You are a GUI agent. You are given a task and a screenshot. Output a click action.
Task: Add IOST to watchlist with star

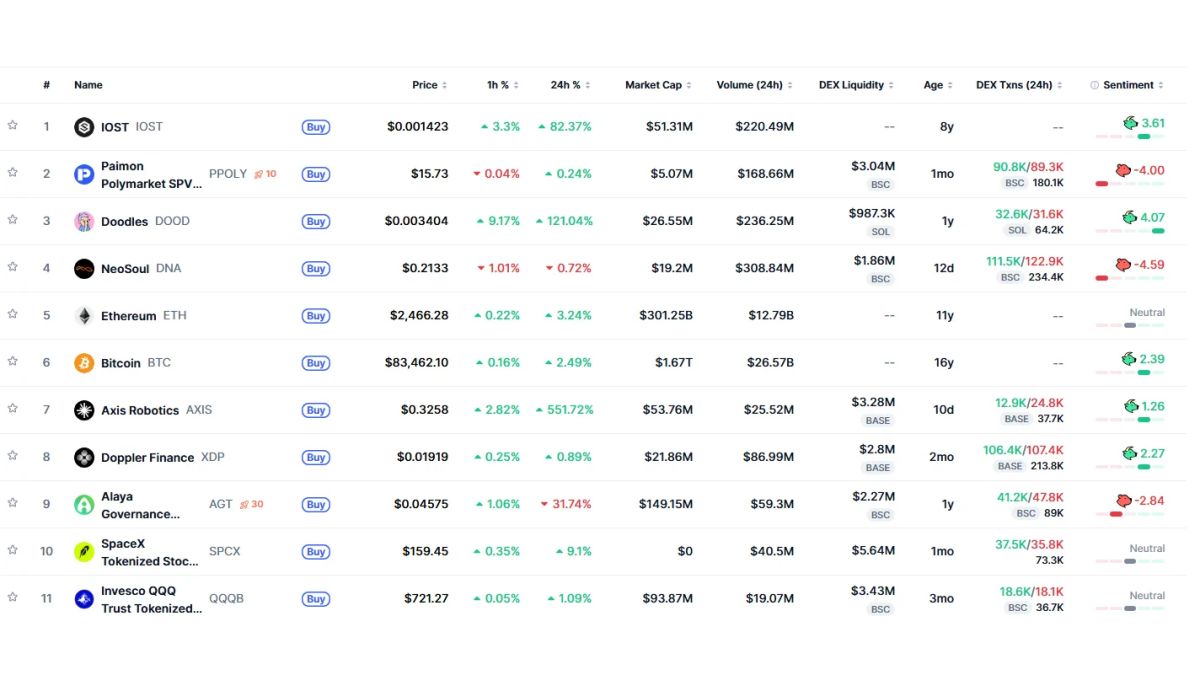click(13, 125)
